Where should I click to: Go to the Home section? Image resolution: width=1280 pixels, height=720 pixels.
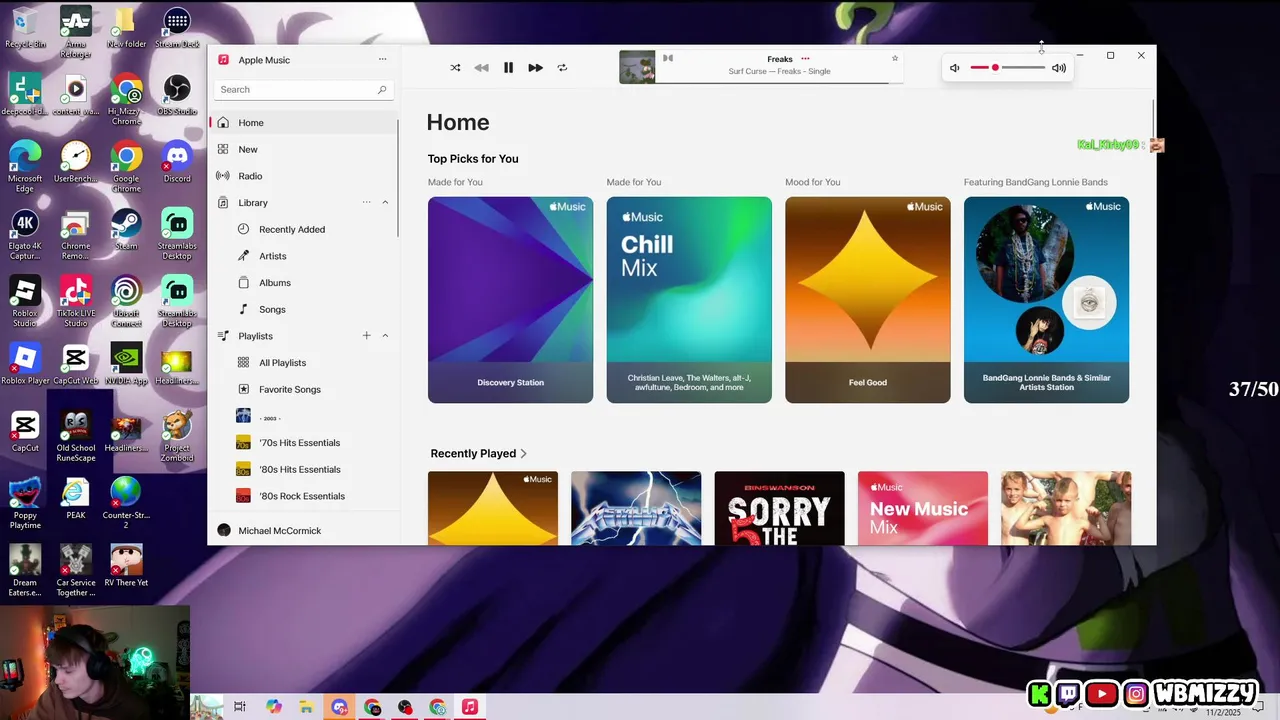click(305, 122)
